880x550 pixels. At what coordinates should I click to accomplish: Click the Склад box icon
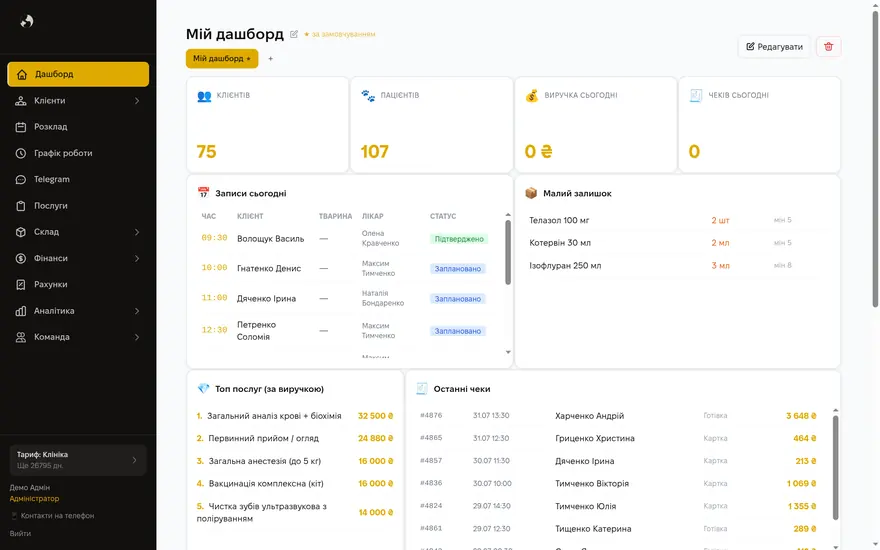(x=21, y=232)
